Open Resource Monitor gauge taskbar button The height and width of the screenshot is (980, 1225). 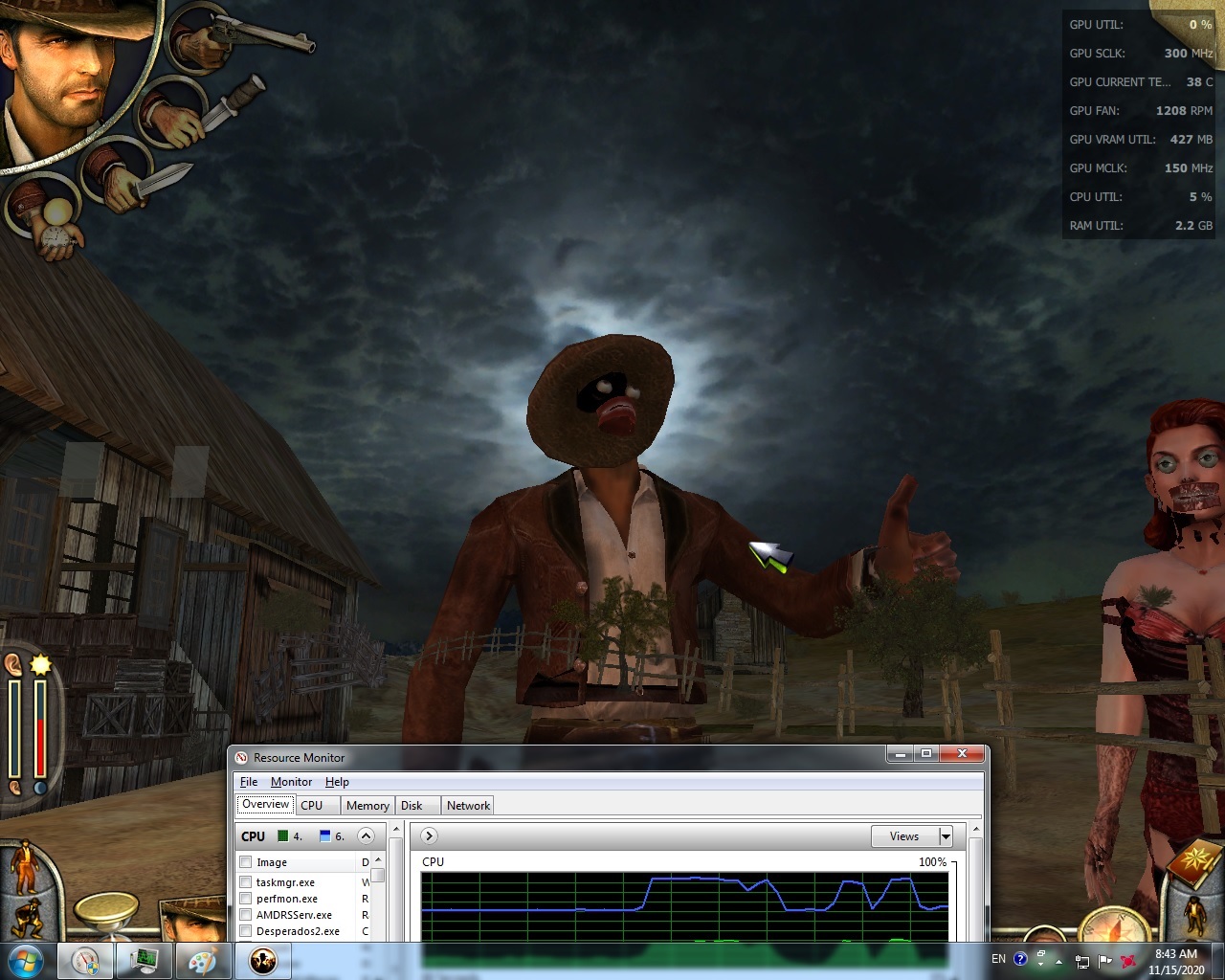(x=85, y=961)
